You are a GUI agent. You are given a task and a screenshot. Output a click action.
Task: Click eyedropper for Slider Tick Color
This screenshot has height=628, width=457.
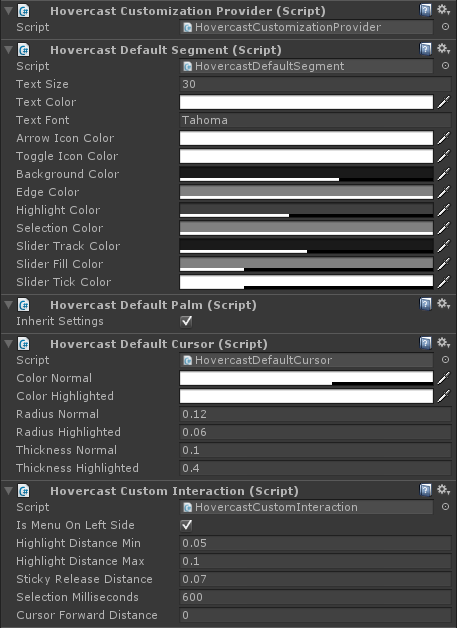click(x=443, y=282)
